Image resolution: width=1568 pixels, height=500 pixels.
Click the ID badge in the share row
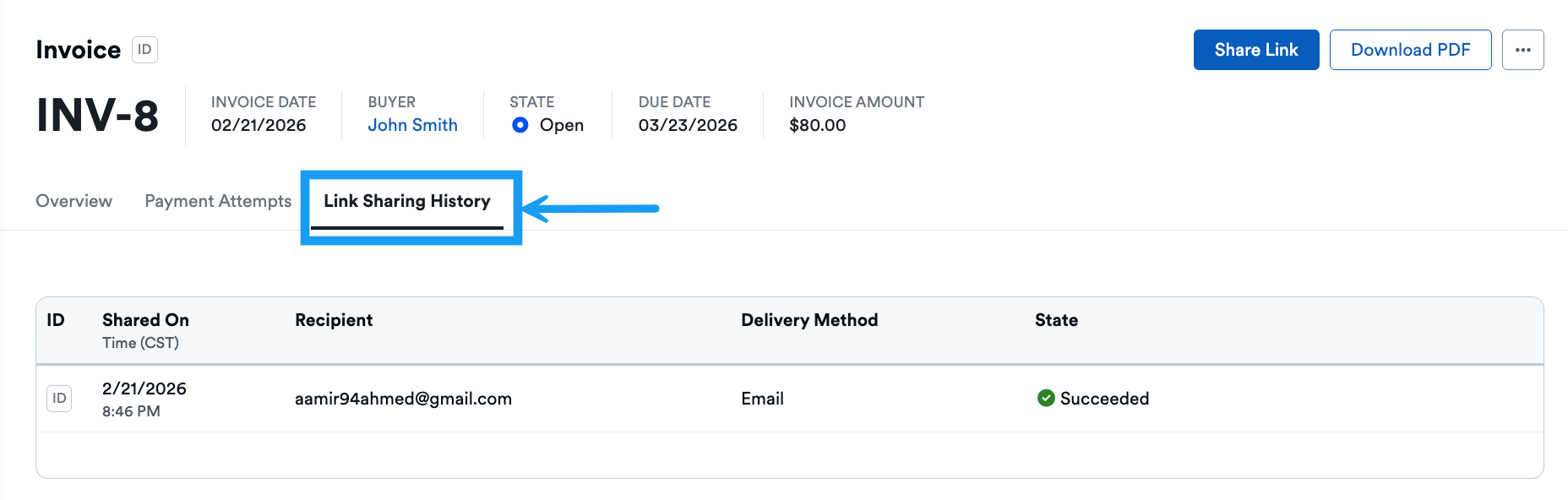point(59,399)
